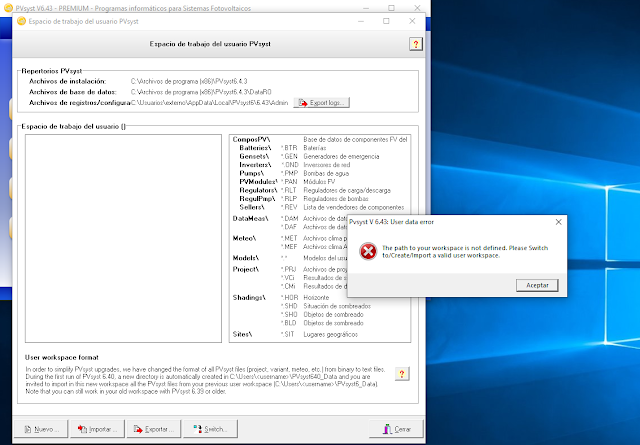
Task: Select Regulators\ folder entry
Action: [x=258, y=190]
